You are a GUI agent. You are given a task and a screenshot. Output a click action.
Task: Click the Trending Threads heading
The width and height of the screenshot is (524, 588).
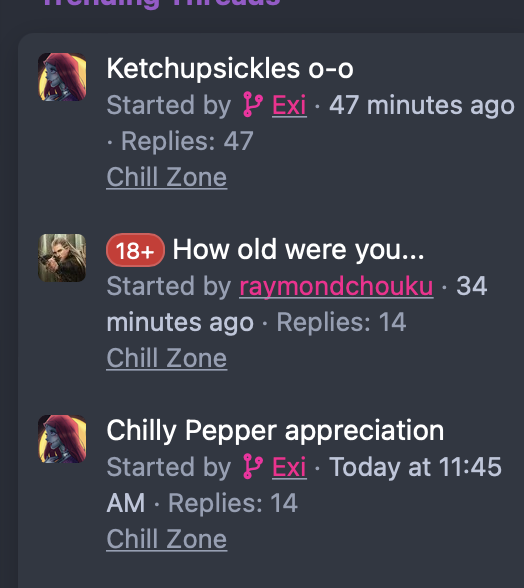161,3
